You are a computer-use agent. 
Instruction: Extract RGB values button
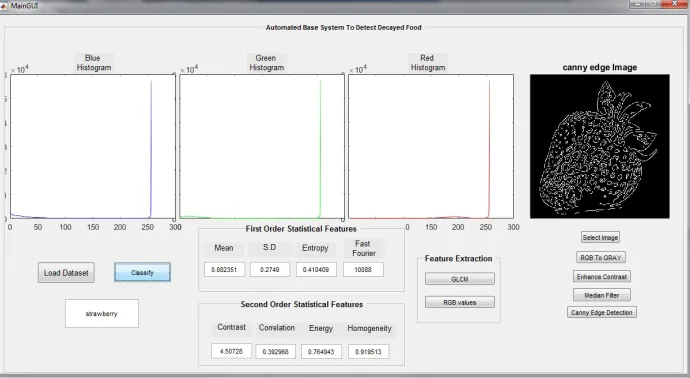click(459, 302)
